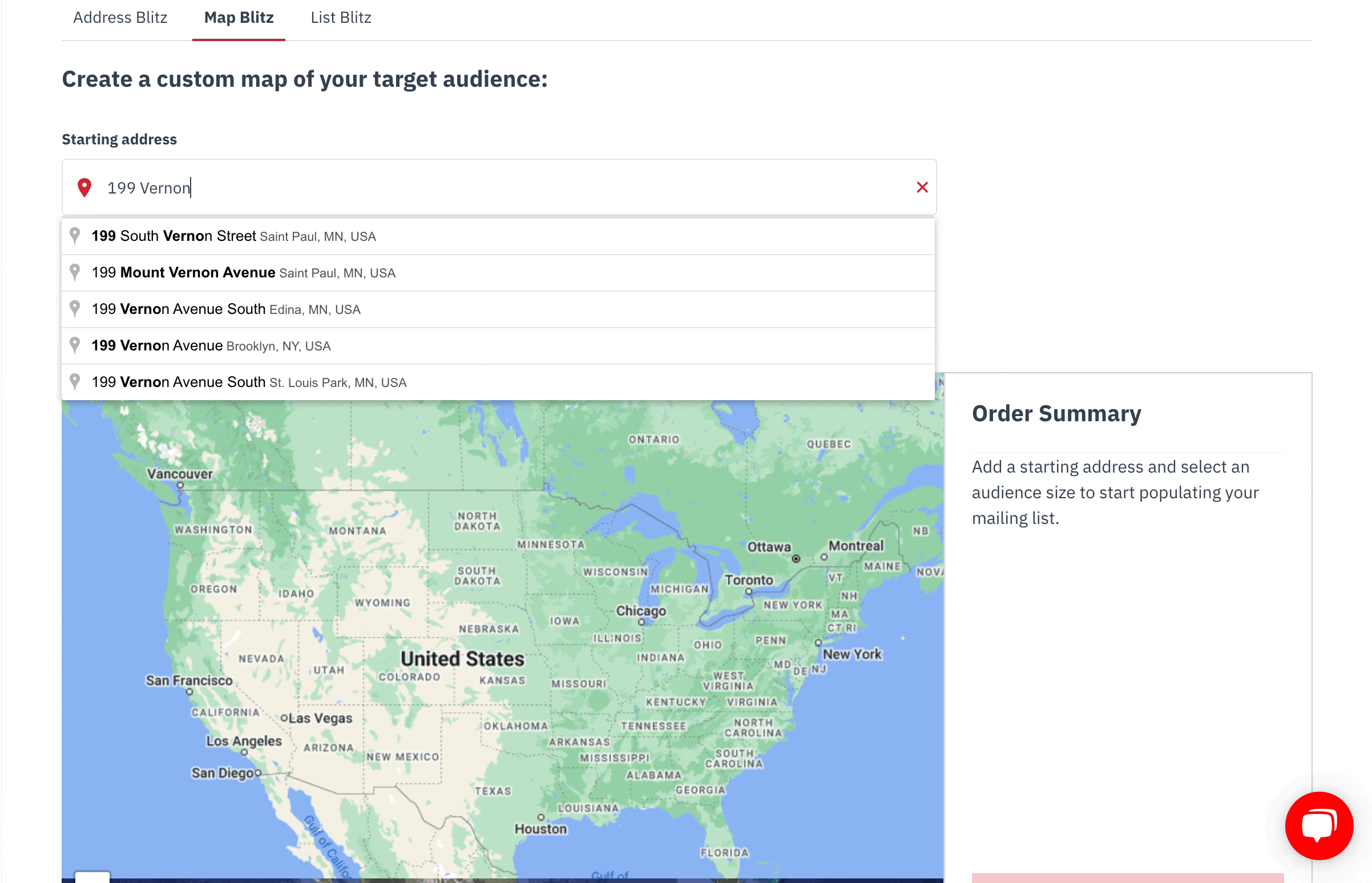Choose 199 Mount Vernon Avenue, Saint Paul
This screenshot has width=1372, height=883.
point(243,273)
